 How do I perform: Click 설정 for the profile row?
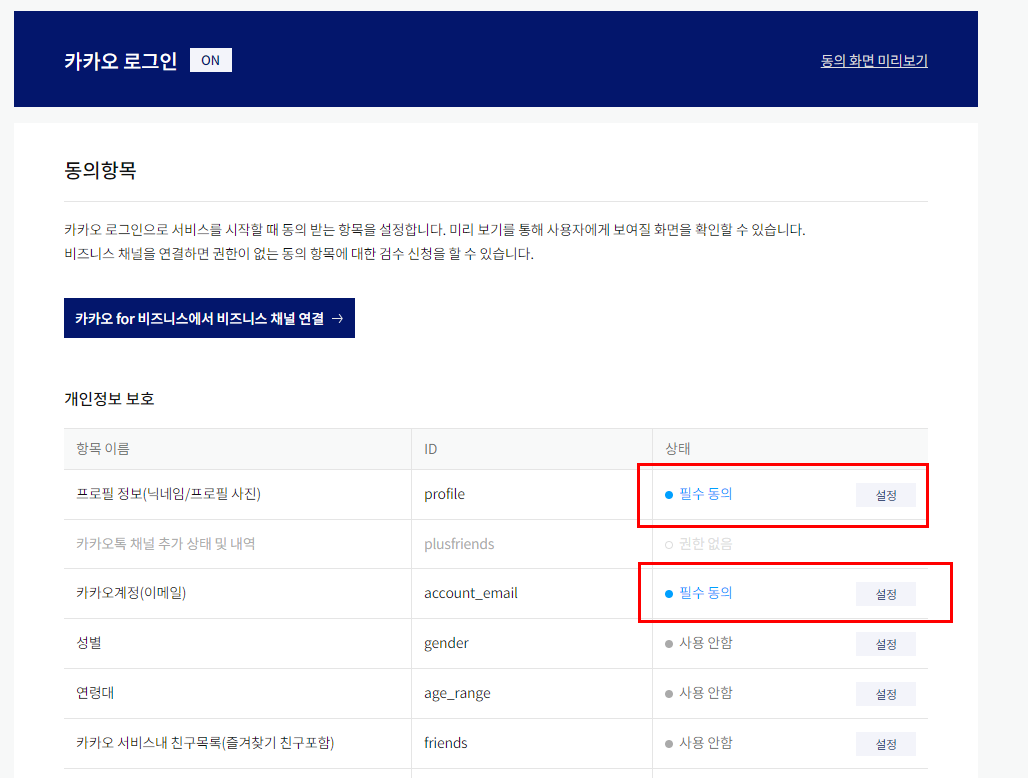click(x=886, y=495)
